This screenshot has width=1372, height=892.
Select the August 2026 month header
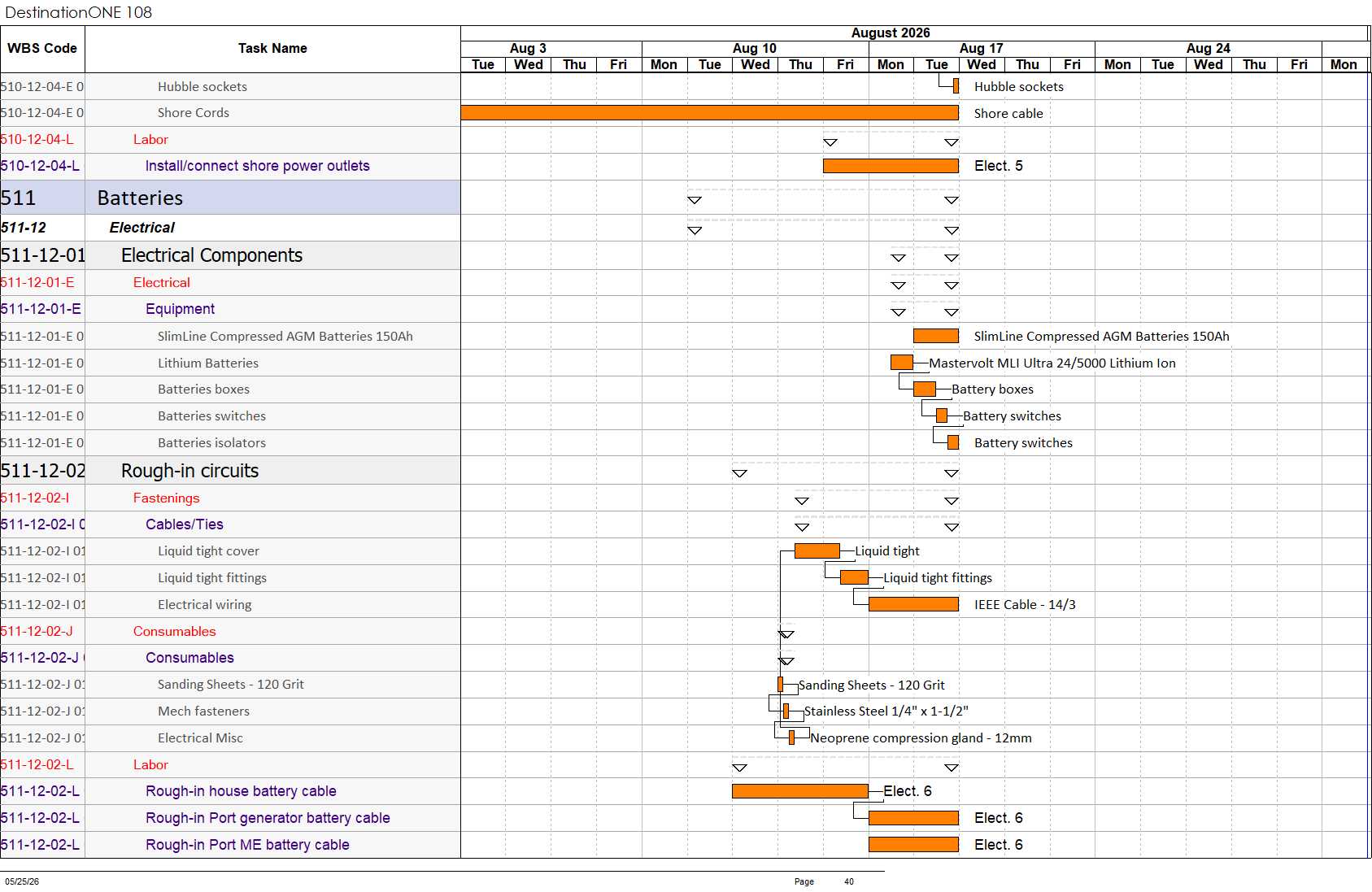tap(891, 33)
